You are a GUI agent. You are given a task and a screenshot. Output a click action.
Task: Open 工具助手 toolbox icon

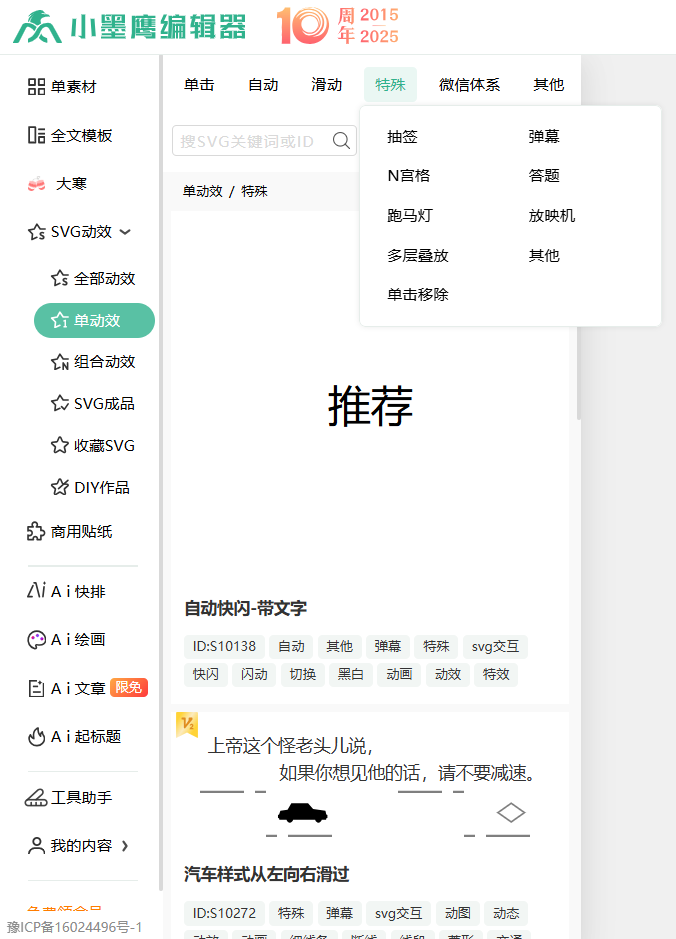coord(36,798)
